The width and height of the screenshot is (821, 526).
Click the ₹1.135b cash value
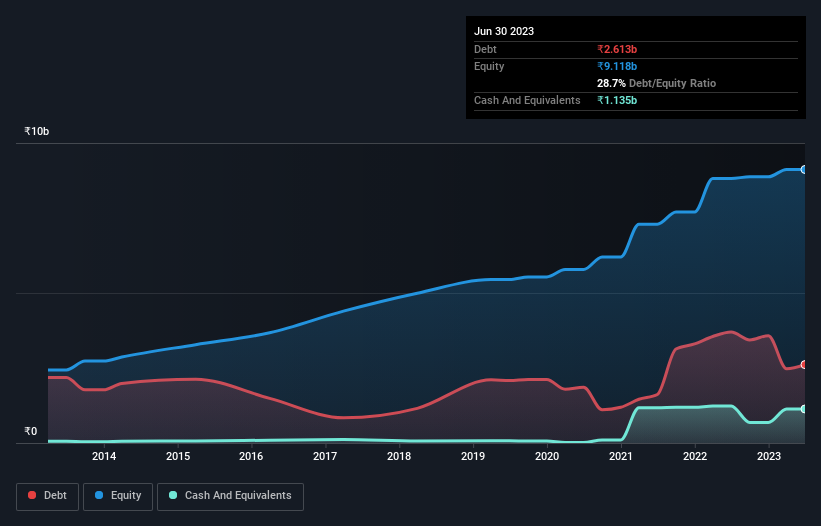pyautogui.click(x=617, y=100)
